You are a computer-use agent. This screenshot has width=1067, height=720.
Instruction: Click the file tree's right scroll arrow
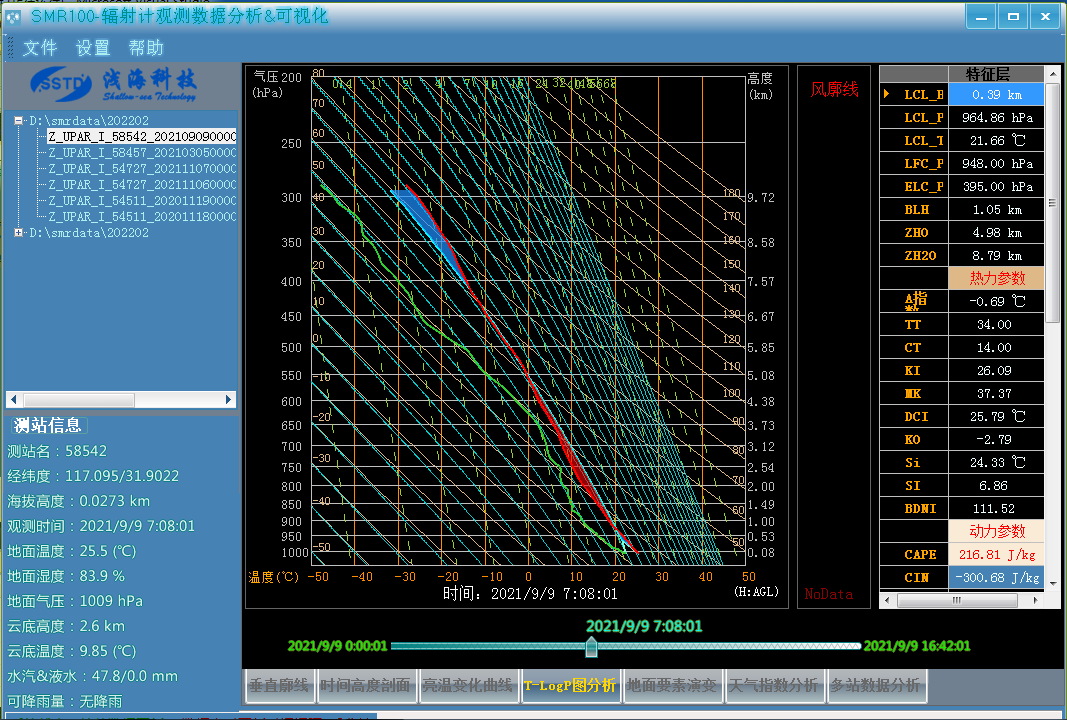229,399
